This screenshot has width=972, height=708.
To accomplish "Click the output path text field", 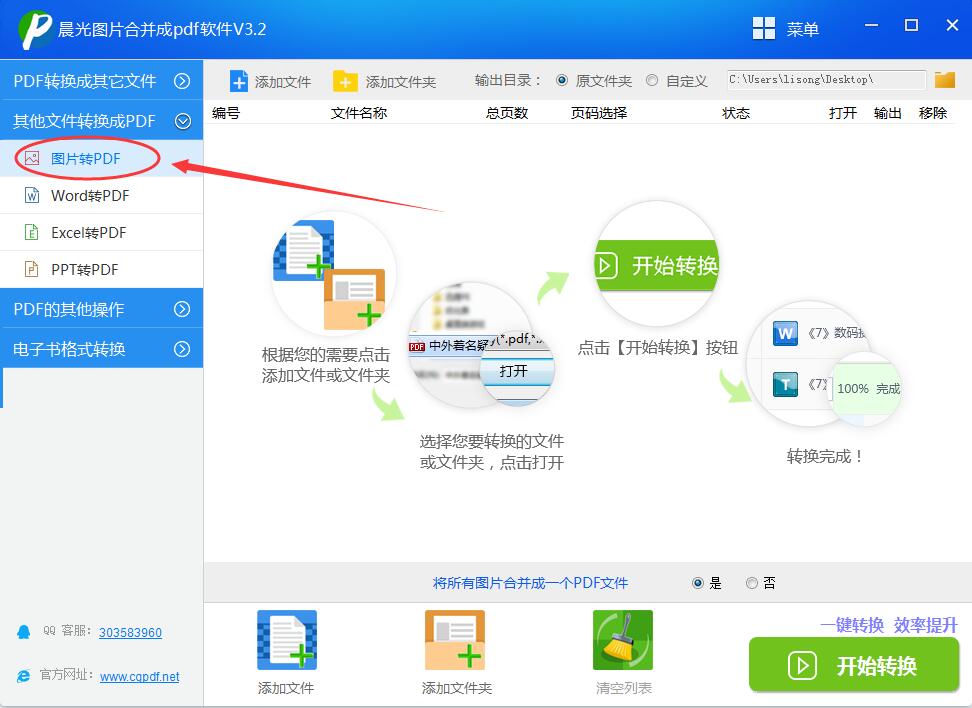I will (x=826, y=80).
